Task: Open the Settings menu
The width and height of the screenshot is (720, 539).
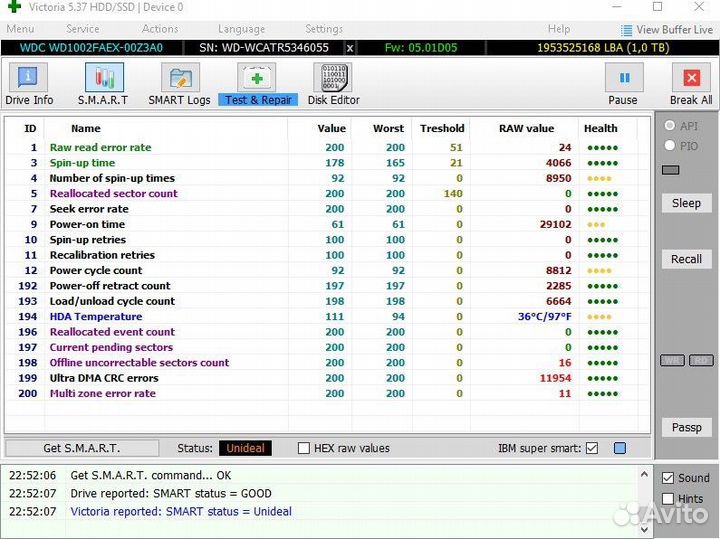Action: (324, 29)
